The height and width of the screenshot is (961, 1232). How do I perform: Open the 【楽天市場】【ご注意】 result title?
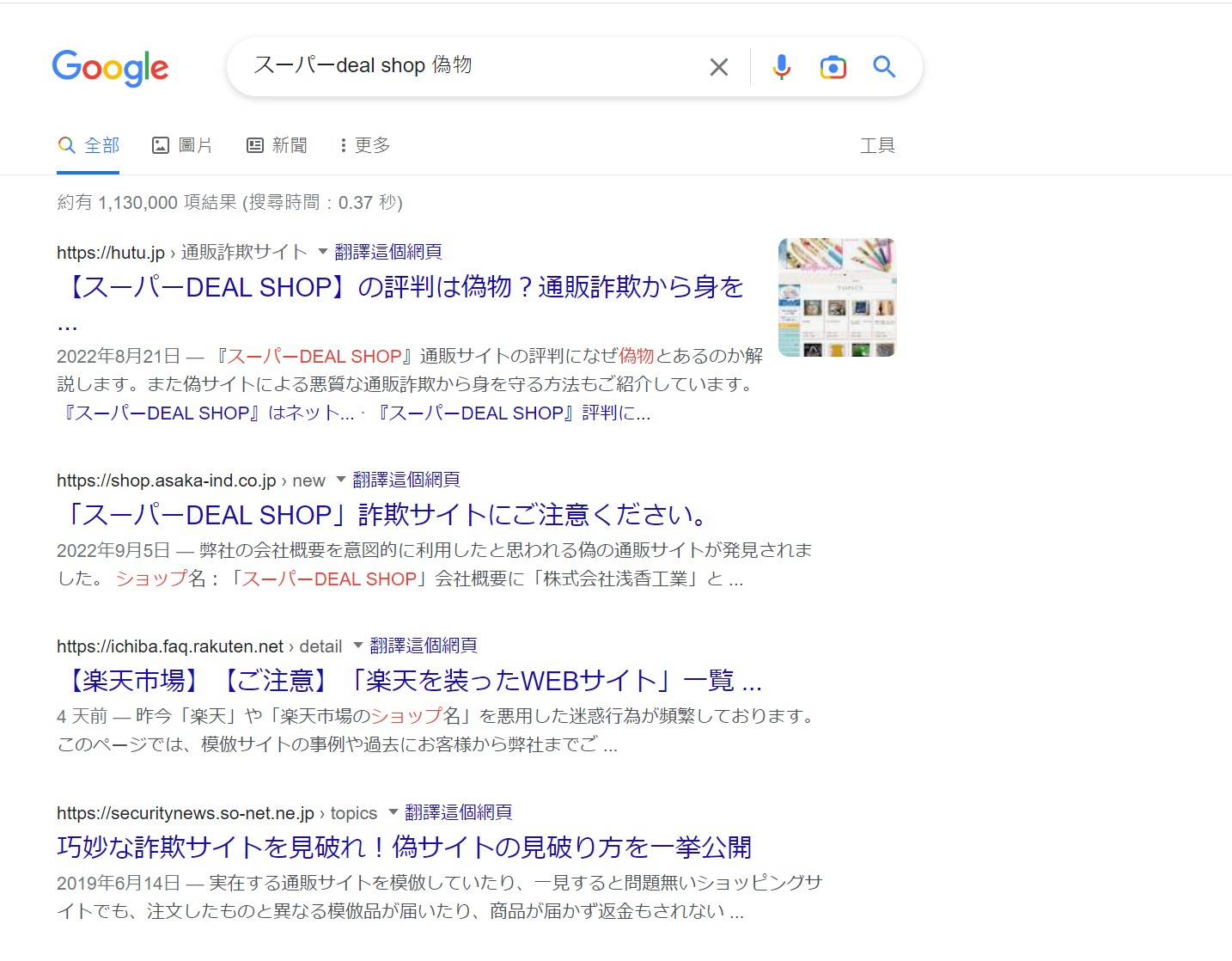(x=410, y=681)
